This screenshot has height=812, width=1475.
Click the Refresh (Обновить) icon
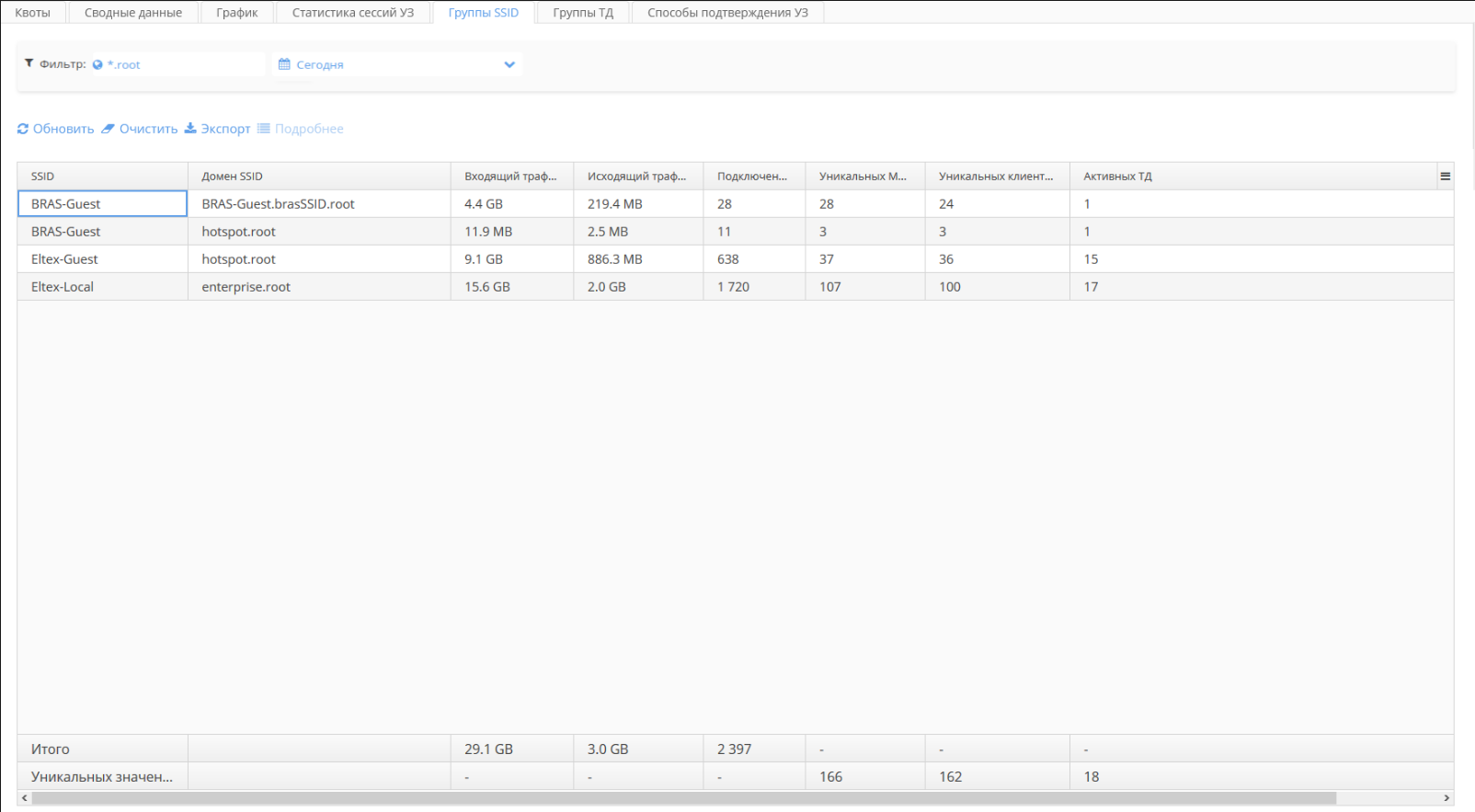tap(23, 129)
